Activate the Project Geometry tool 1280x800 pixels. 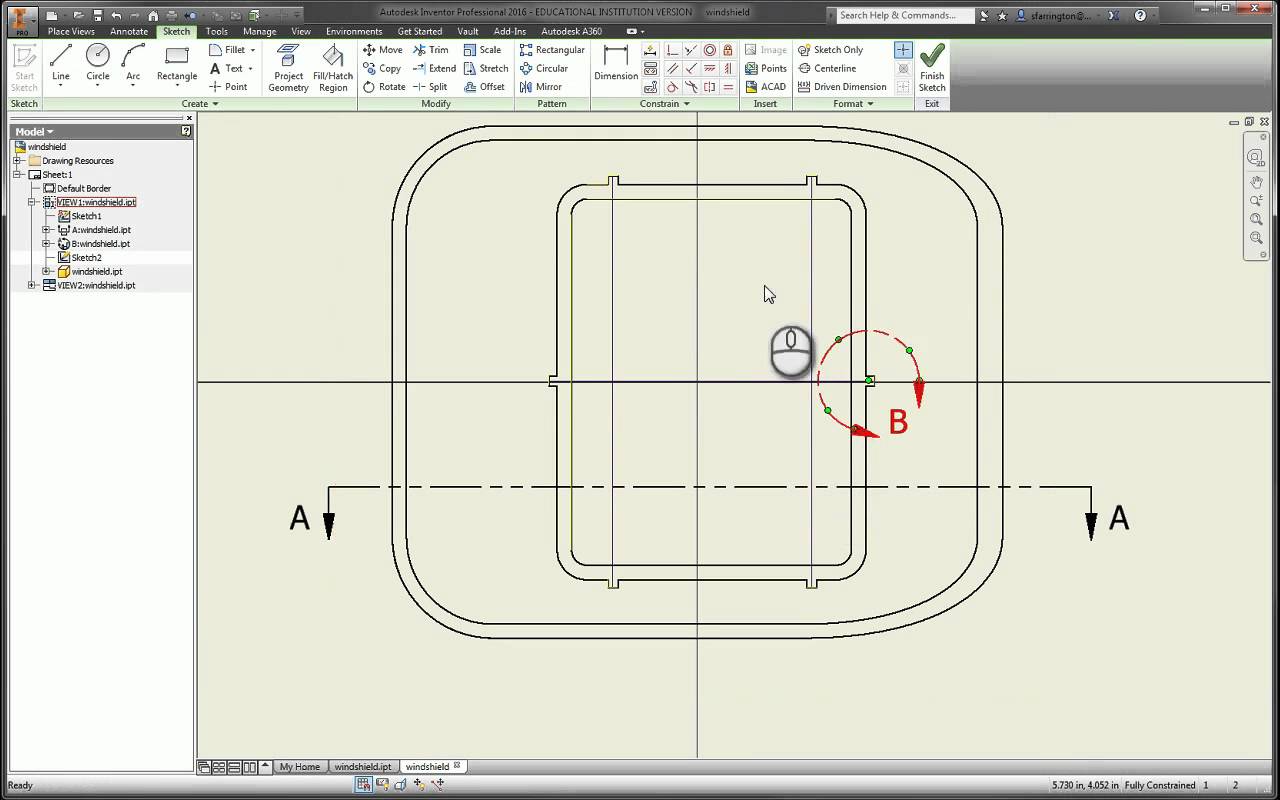[288, 68]
